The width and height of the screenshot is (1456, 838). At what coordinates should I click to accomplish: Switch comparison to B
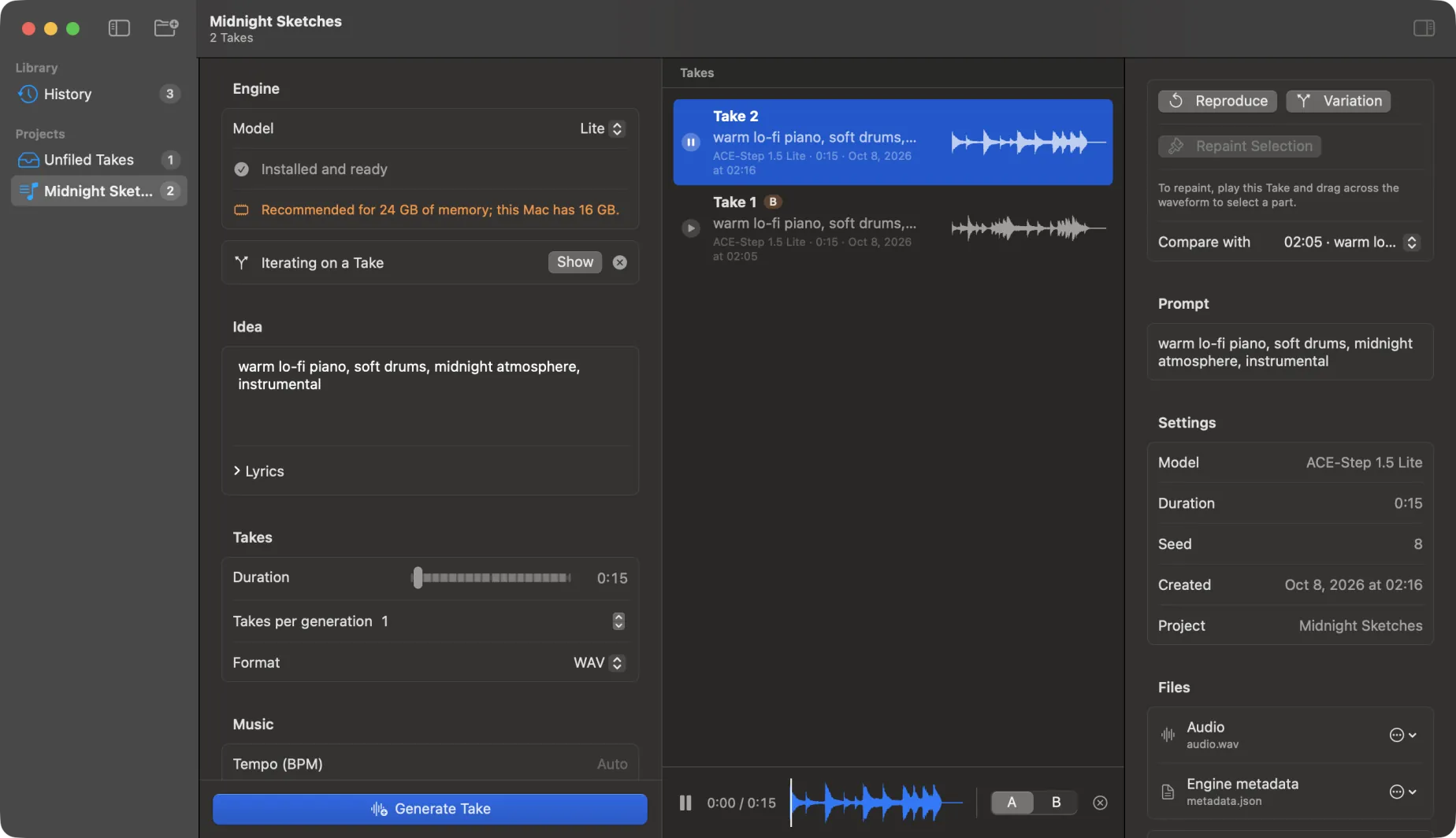point(1056,802)
